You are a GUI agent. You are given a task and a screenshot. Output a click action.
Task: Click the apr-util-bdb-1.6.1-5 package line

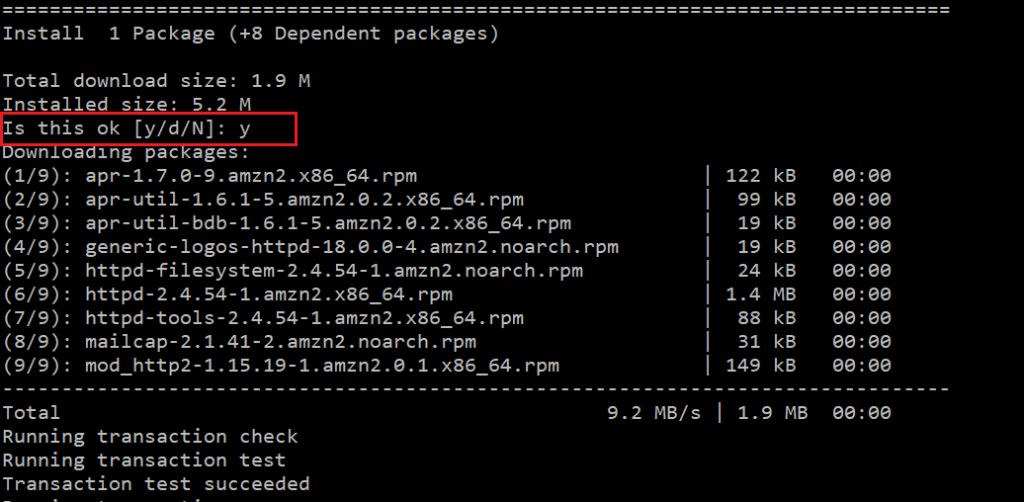pos(447,223)
